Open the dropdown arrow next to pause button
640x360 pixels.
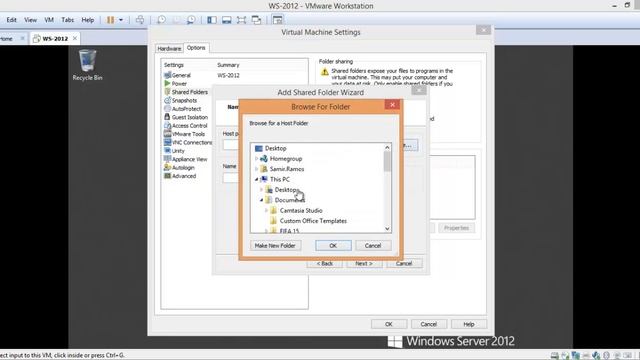(121, 20)
